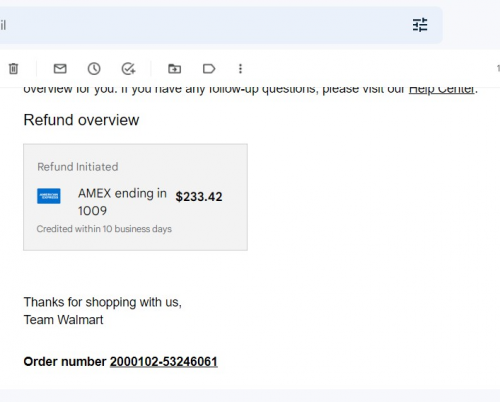Click the Team Walmart signature
Image resolution: width=500 pixels, height=402 pixels.
[x=63, y=320]
